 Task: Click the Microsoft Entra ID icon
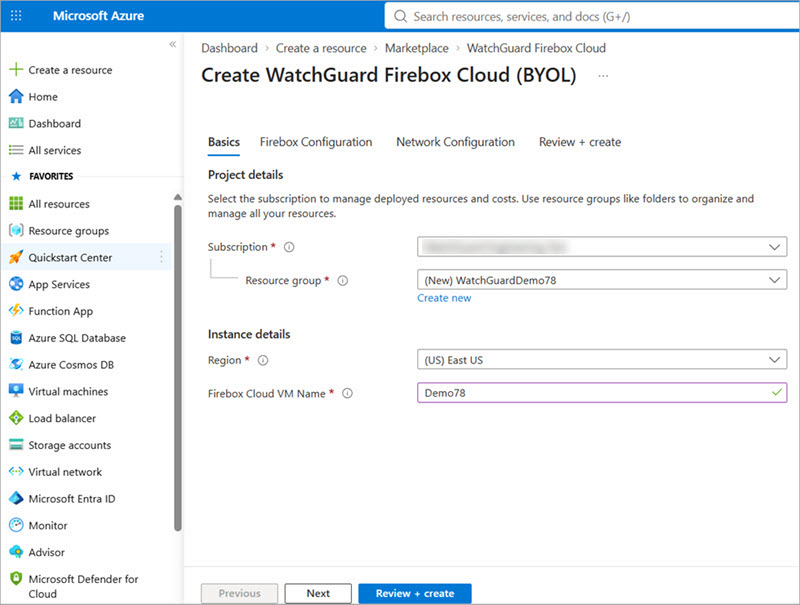16,498
